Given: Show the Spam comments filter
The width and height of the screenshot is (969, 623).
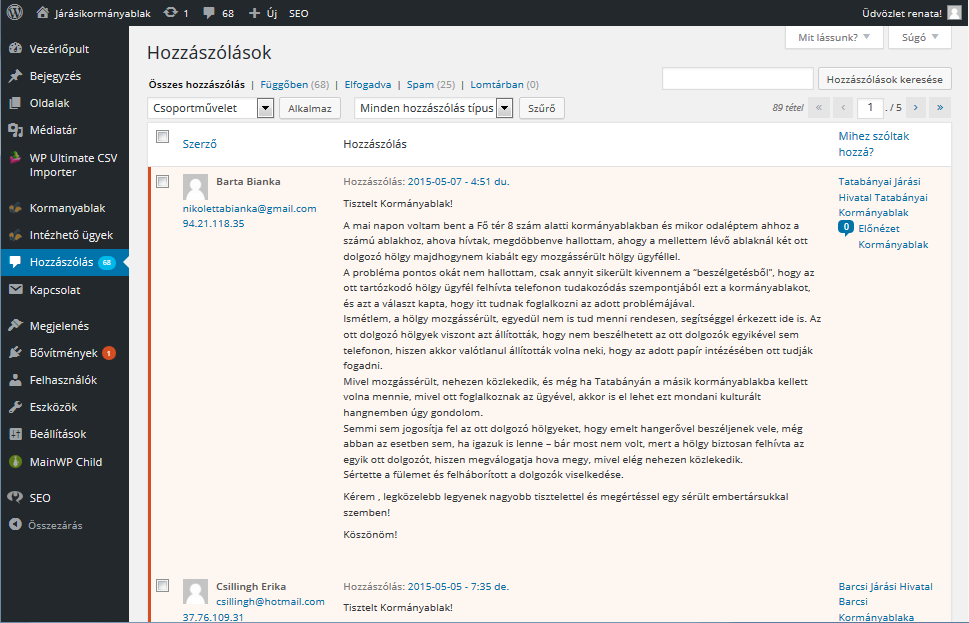Looking at the screenshot, I should [x=420, y=85].
